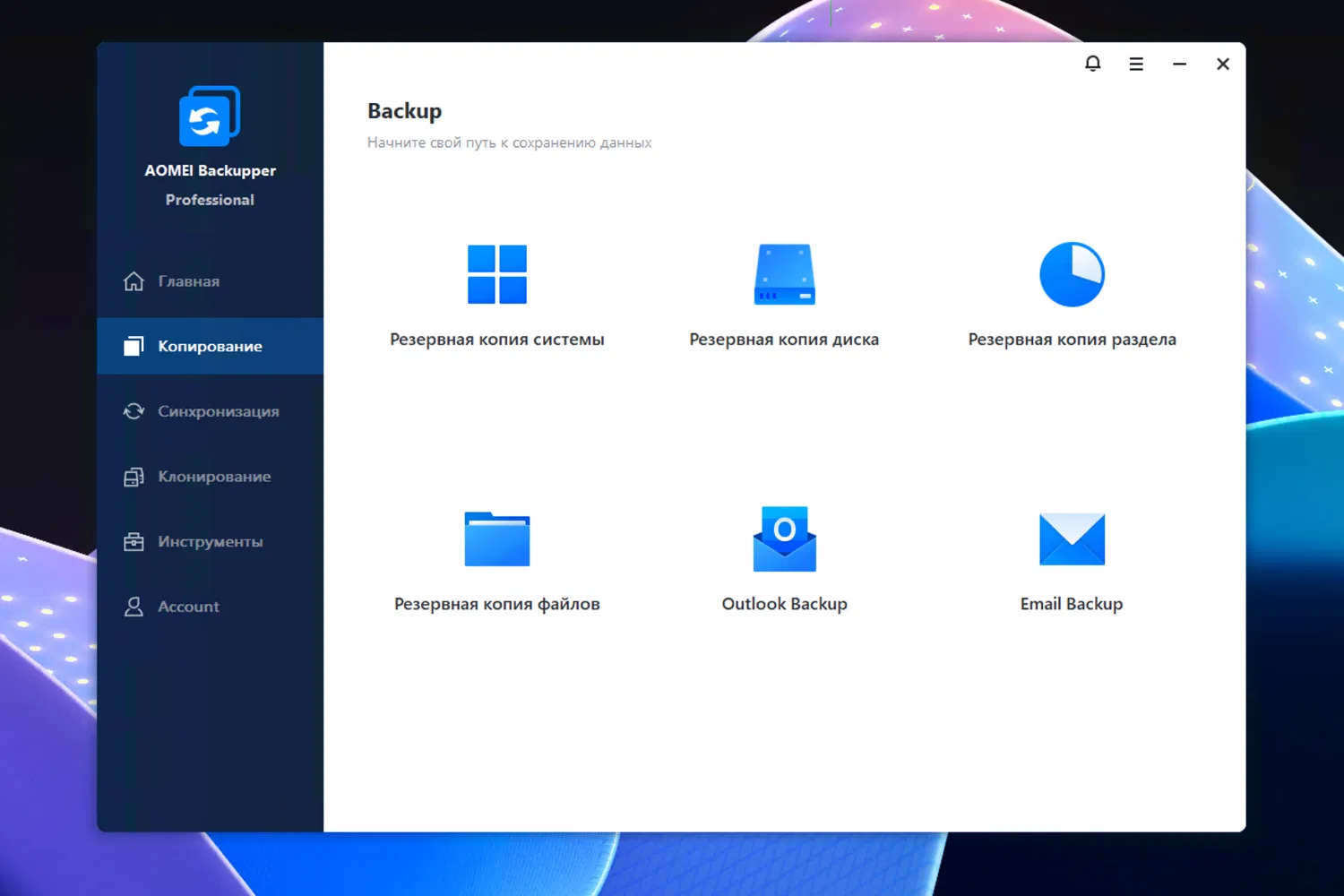Select the home icon beside Главная
This screenshot has width=1344, height=896.
(134, 281)
